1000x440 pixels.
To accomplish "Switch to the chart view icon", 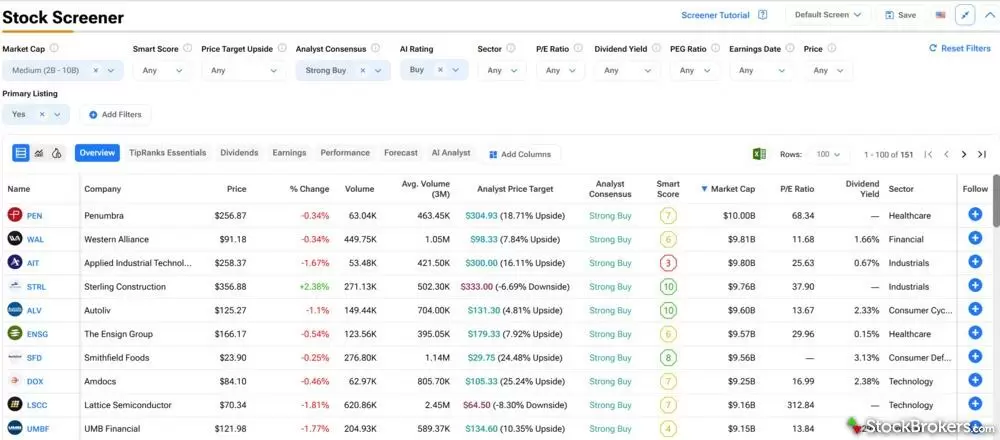I will tap(39, 153).
